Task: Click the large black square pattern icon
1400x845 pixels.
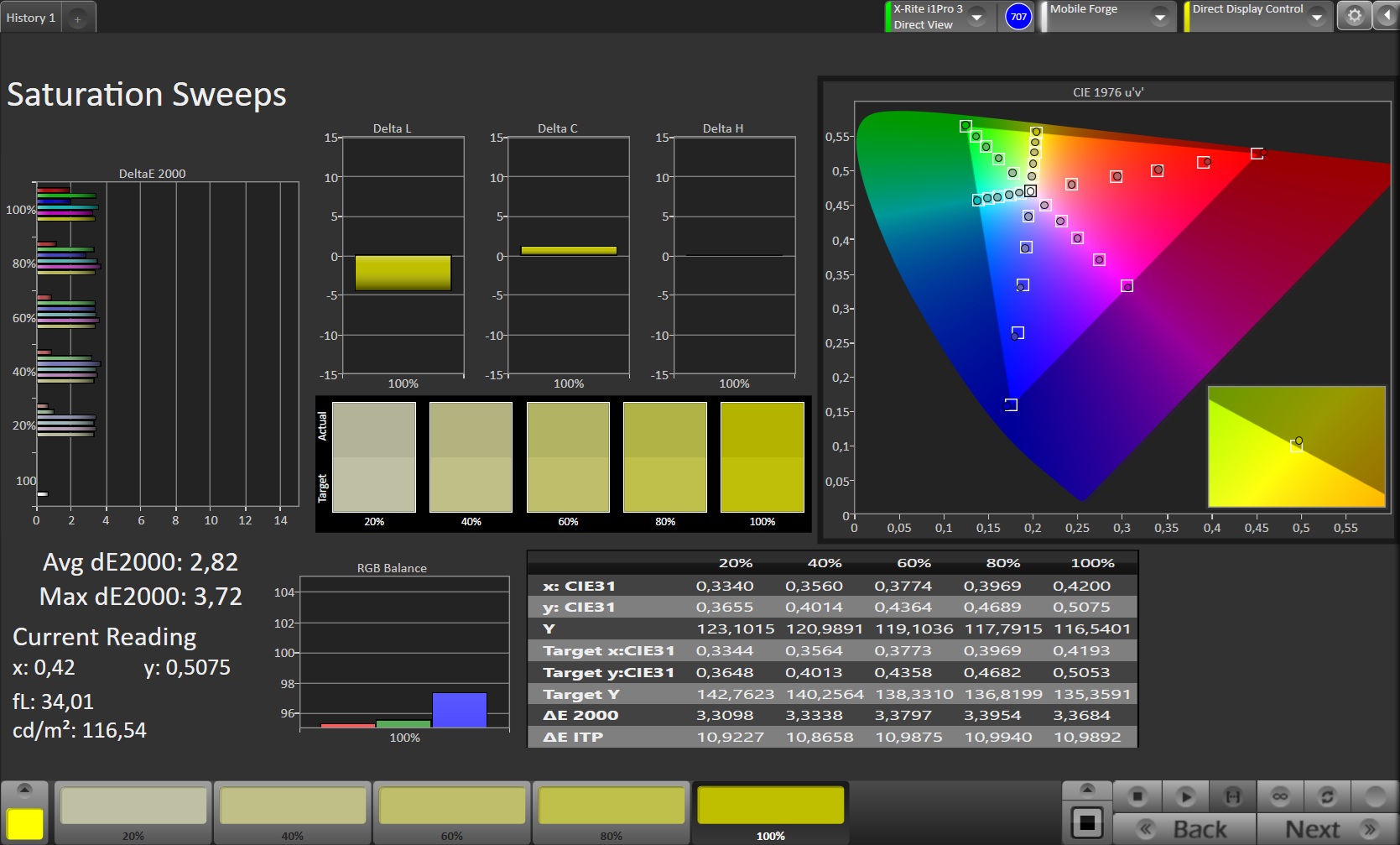Action: point(1086,822)
